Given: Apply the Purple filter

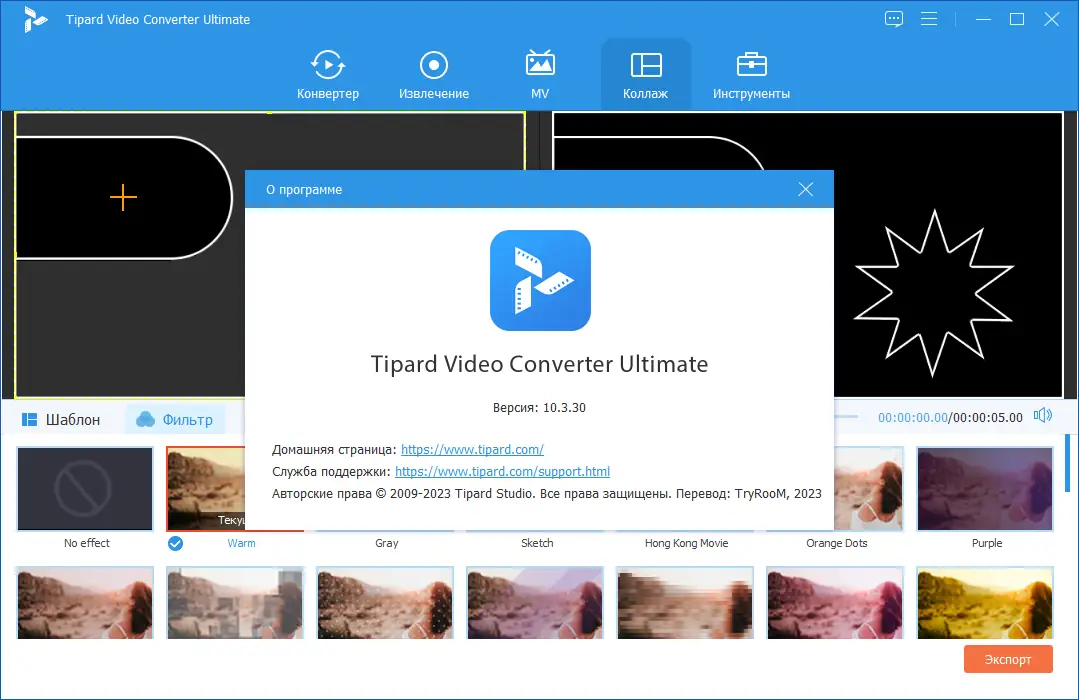Looking at the screenshot, I should point(985,489).
